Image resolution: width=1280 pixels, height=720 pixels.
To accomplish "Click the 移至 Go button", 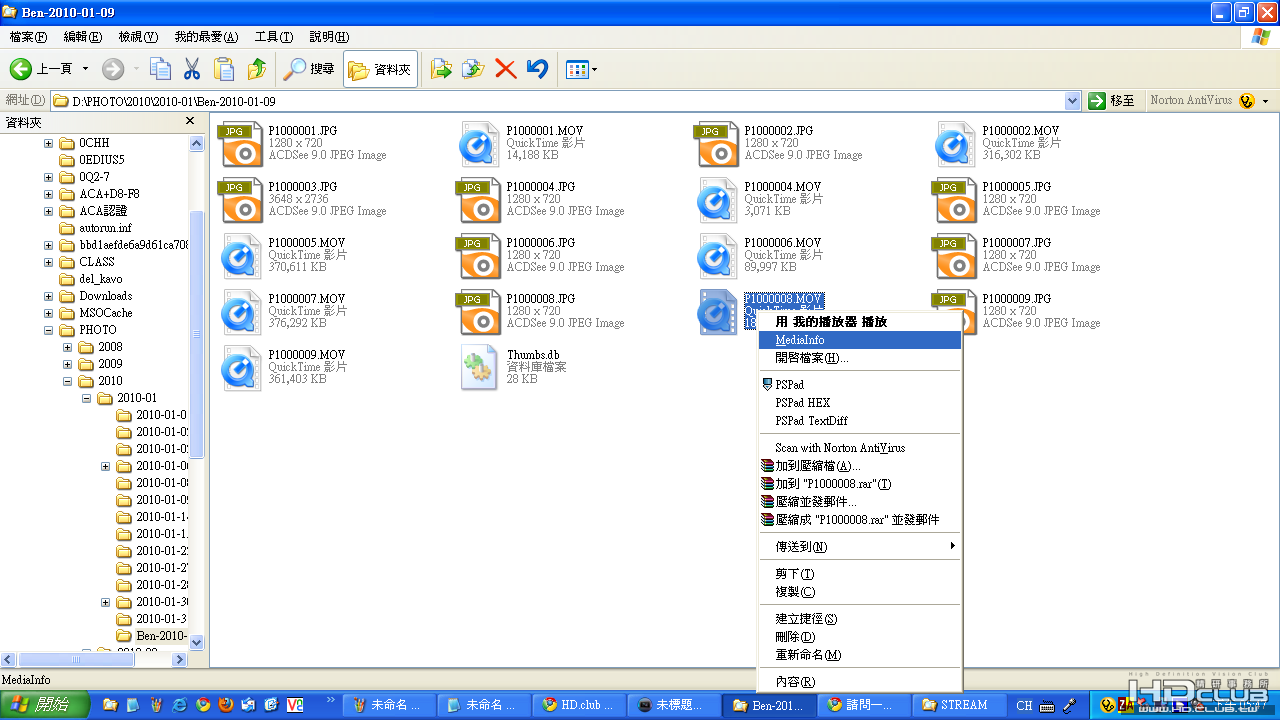I will [1113, 101].
